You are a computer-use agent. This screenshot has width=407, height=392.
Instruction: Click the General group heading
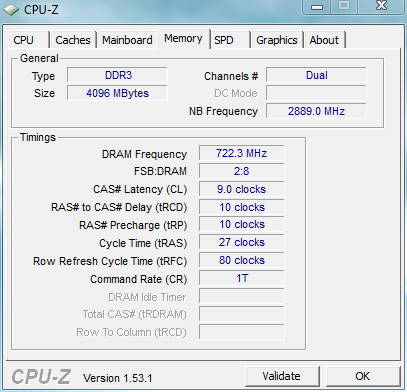click(x=39, y=58)
